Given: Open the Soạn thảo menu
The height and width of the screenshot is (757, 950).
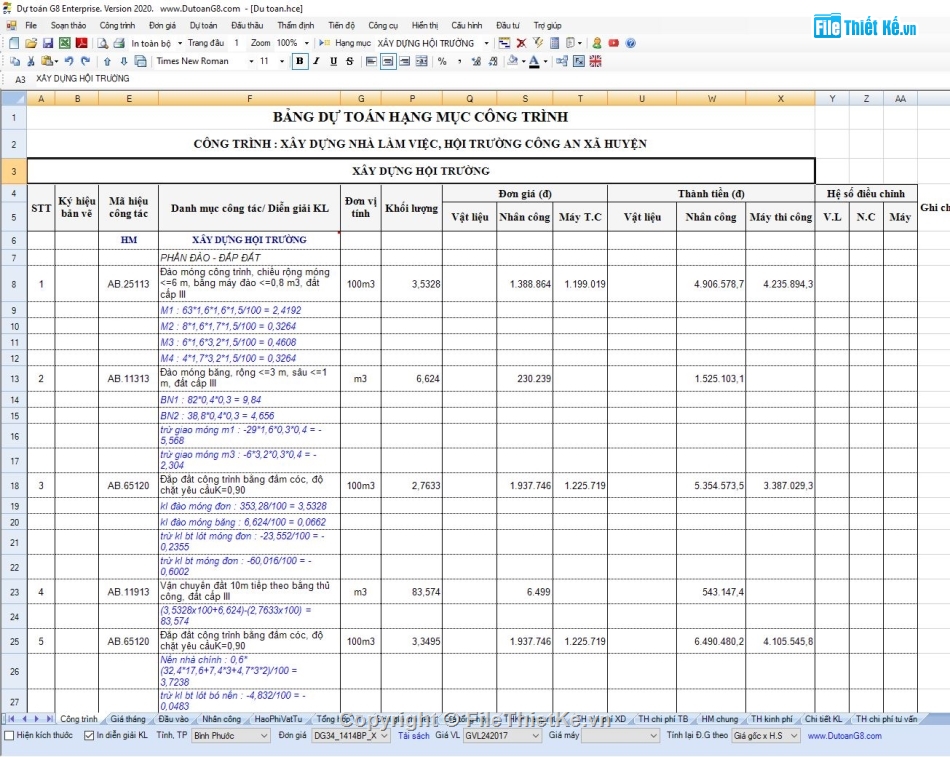Looking at the screenshot, I should click(68, 25).
